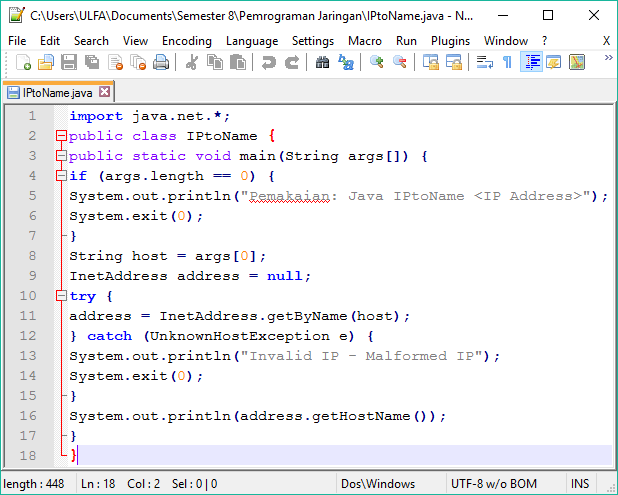Click the Save All toolbar icon

click(x=92, y=62)
